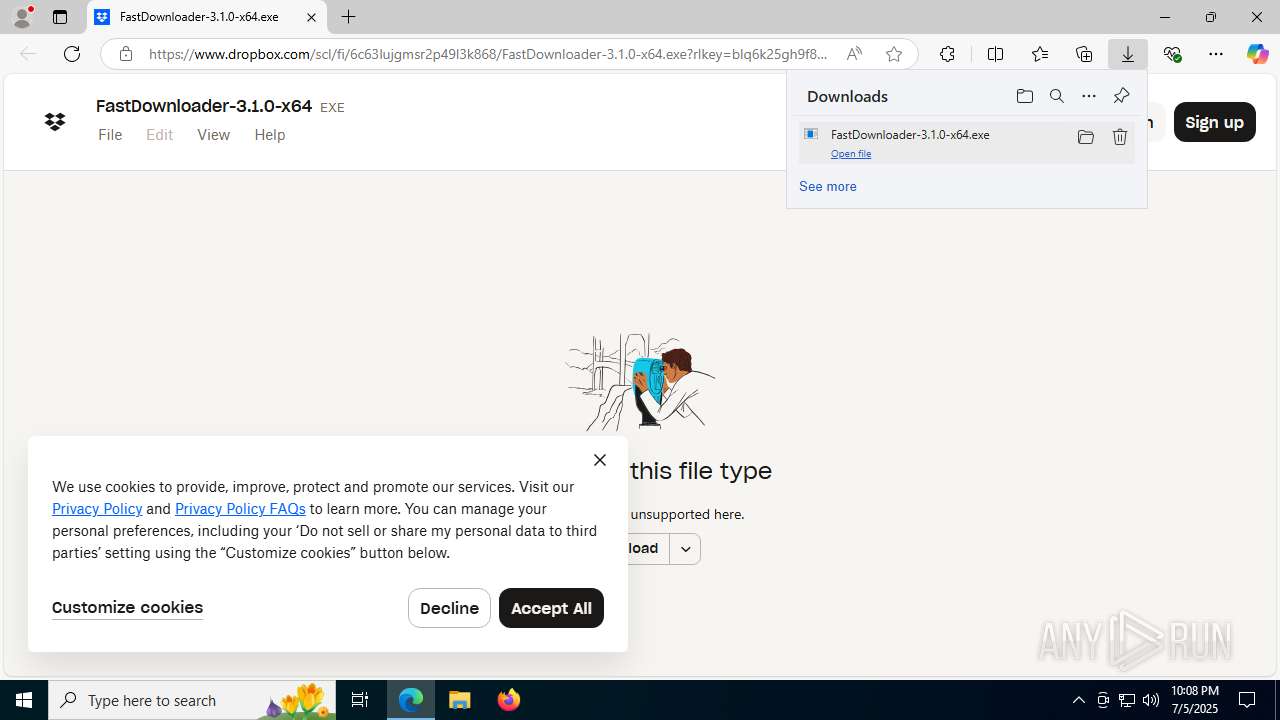Close the cookie consent dialog
Screen dimensions: 1280x720
599,460
